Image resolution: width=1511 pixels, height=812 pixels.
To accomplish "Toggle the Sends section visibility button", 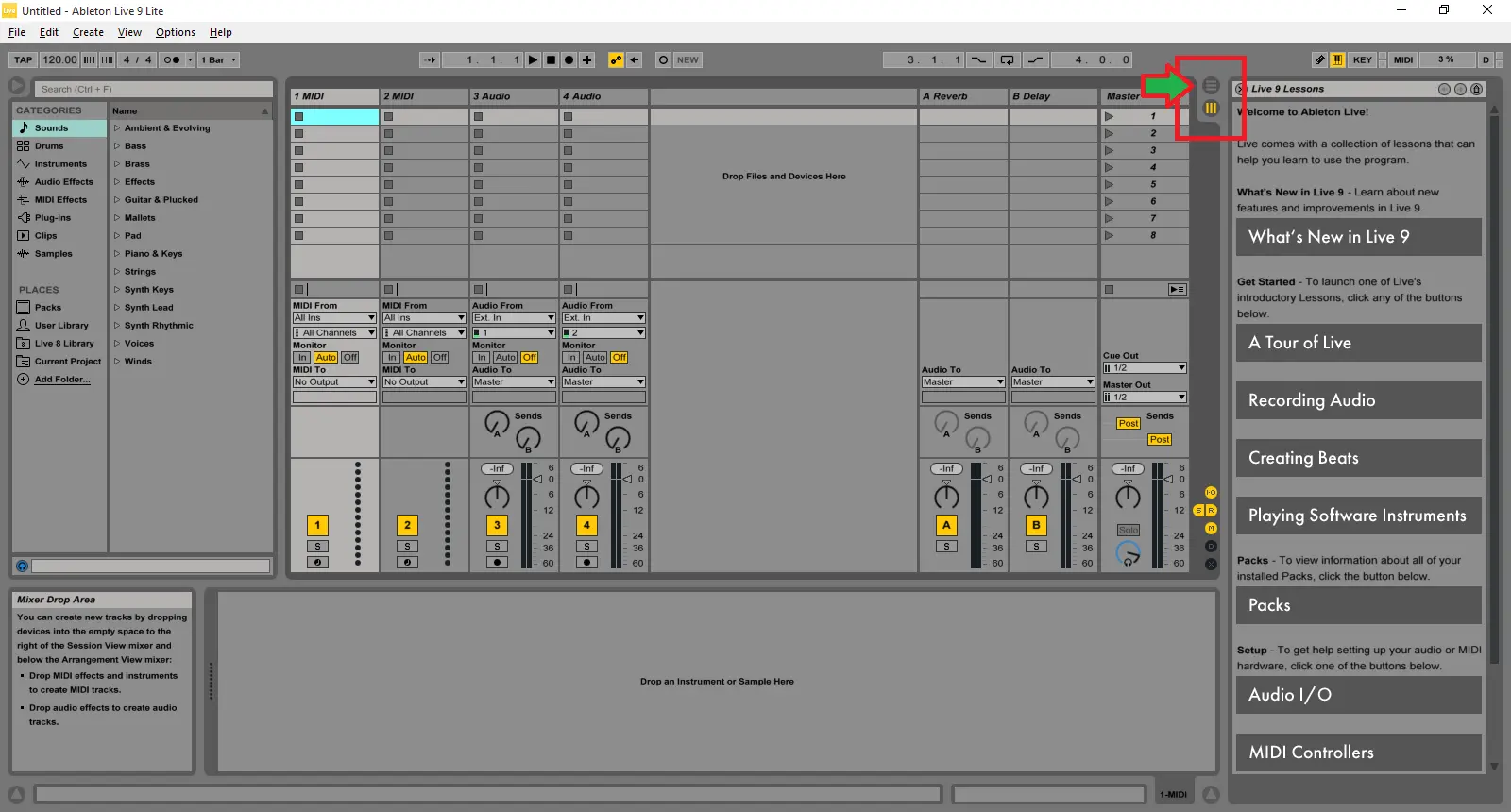I will (1199, 511).
